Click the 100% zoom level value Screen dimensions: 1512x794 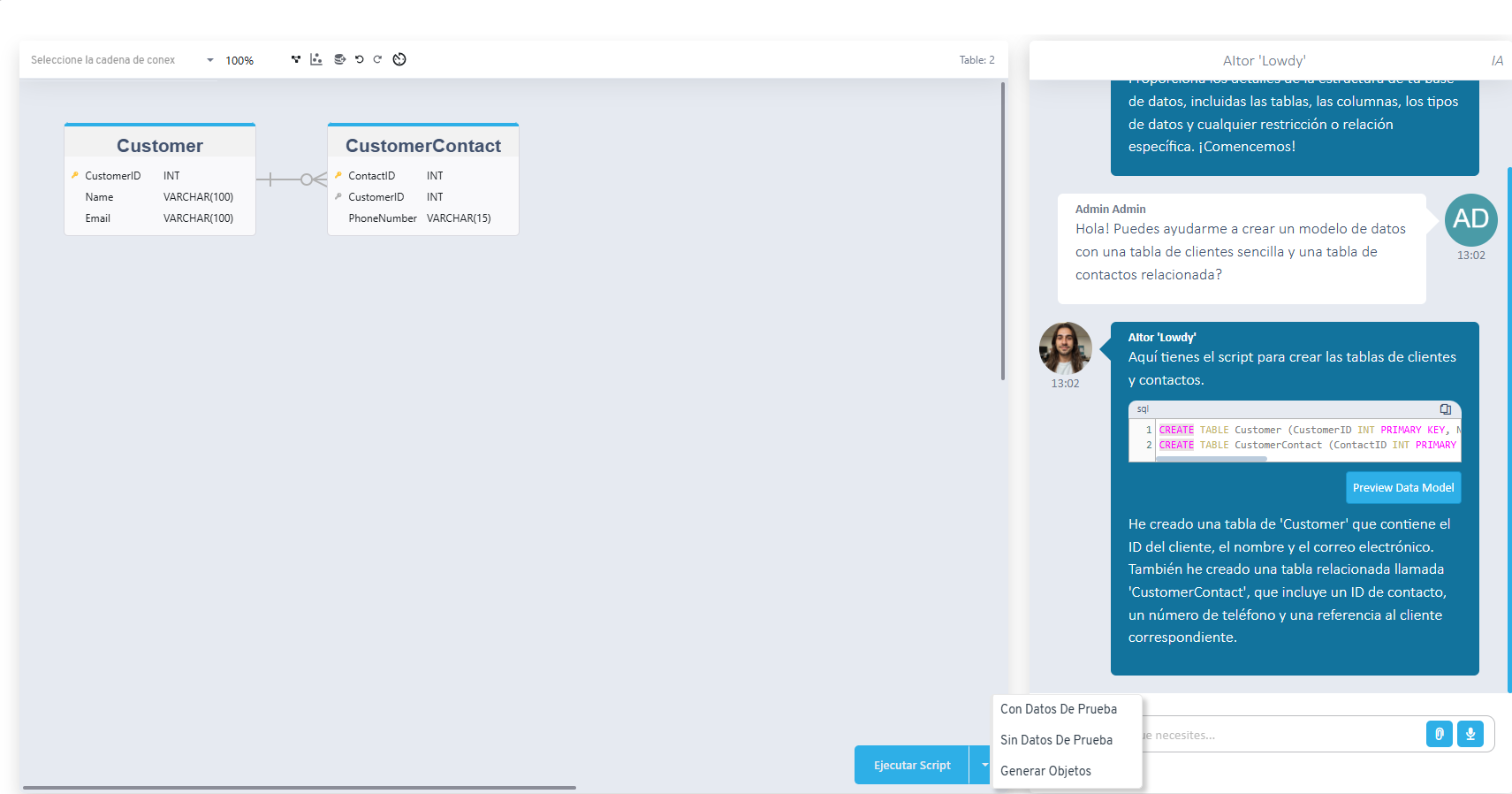[x=239, y=60]
